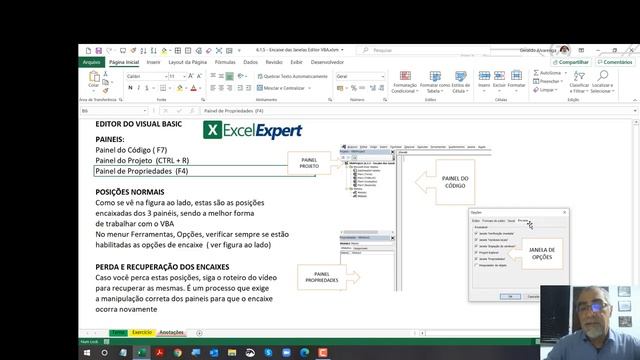Click the formula bar text
Screen dimensions: 640x360
tap(233, 111)
